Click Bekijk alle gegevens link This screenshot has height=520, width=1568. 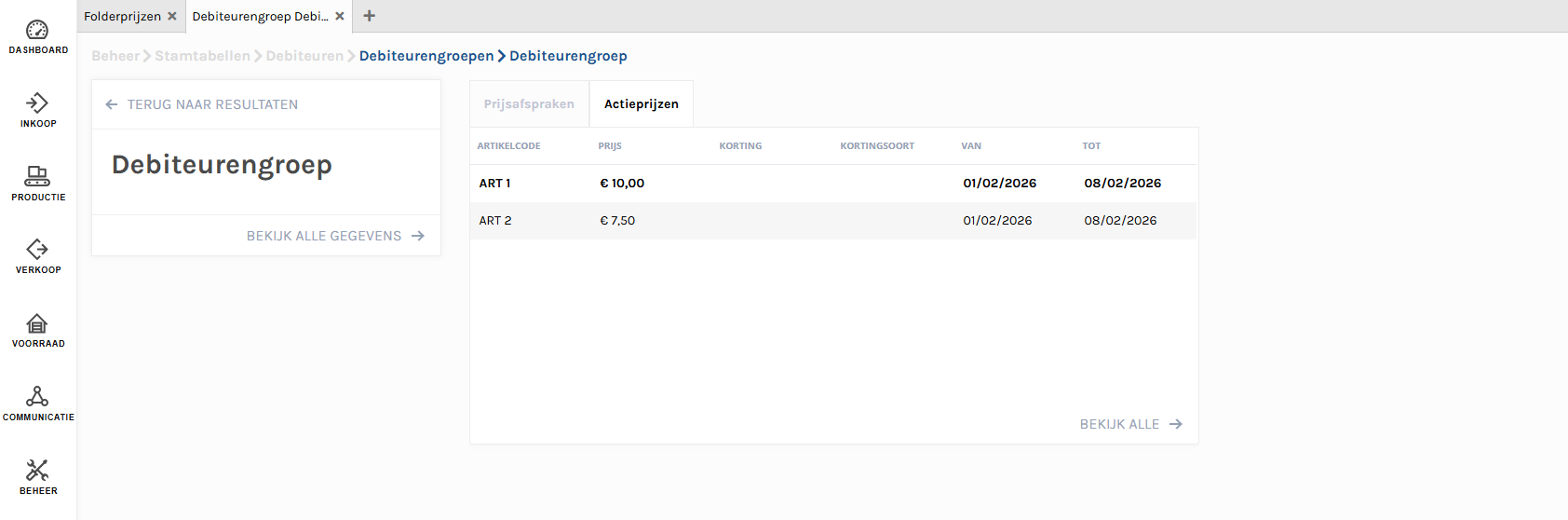(334, 236)
